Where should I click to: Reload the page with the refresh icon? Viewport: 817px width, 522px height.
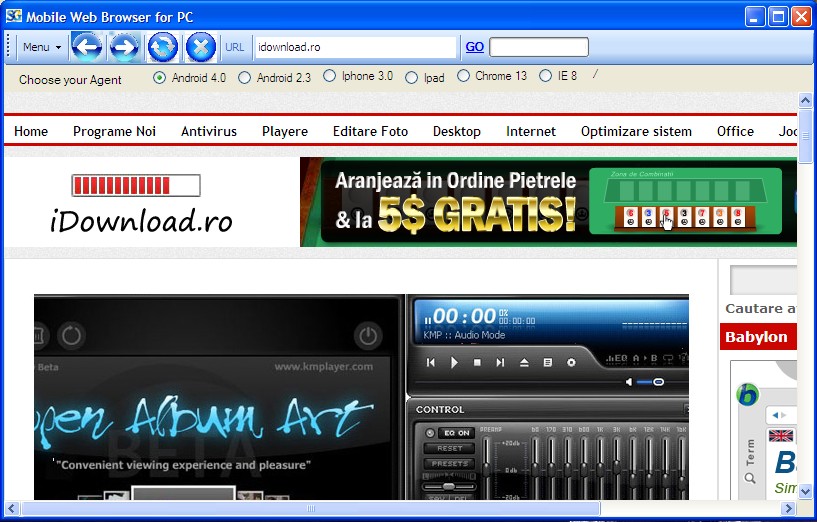[x=163, y=47]
